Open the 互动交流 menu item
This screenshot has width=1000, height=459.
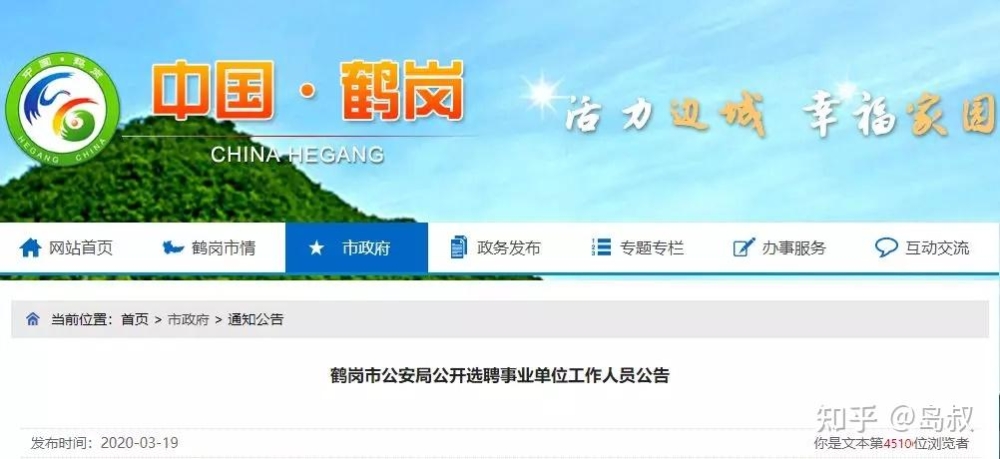[x=922, y=248]
